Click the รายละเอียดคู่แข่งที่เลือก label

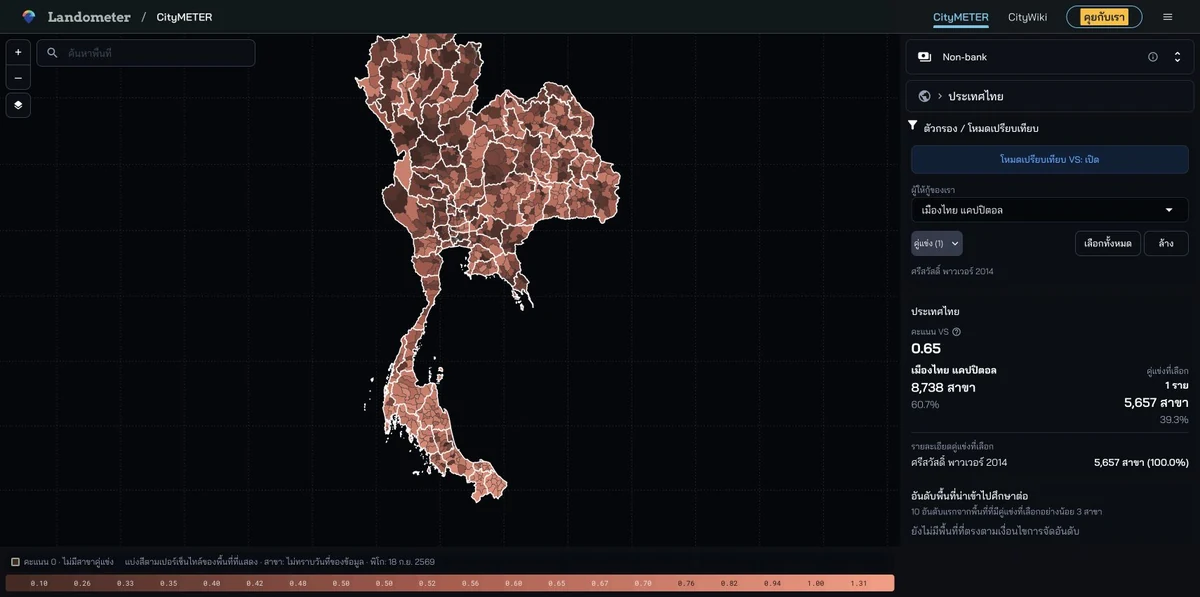[952, 446]
